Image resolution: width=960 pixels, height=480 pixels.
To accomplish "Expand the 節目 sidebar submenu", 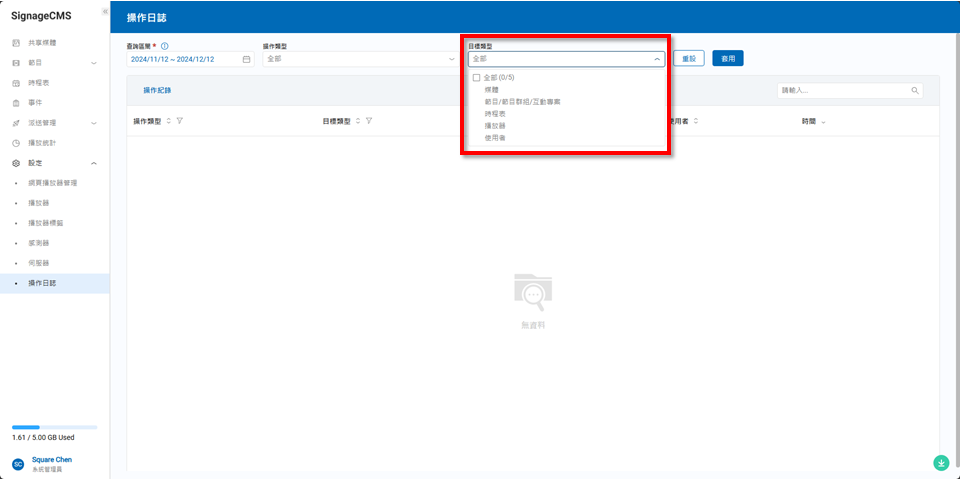I will coord(94,63).
